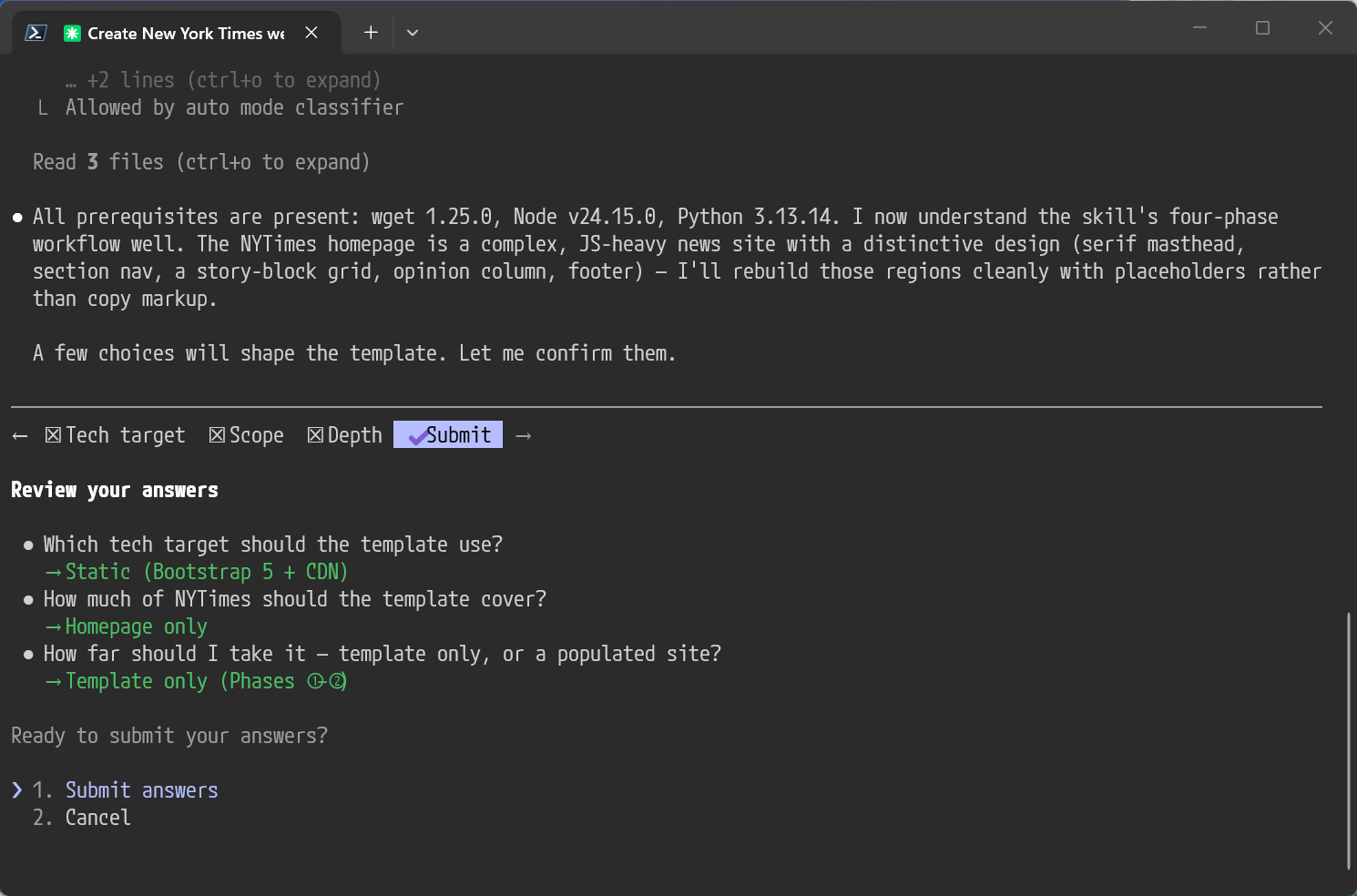Click the Template only (Phases) answer
The width and height of the screenshot is (1357, 896).
(207, 681)
